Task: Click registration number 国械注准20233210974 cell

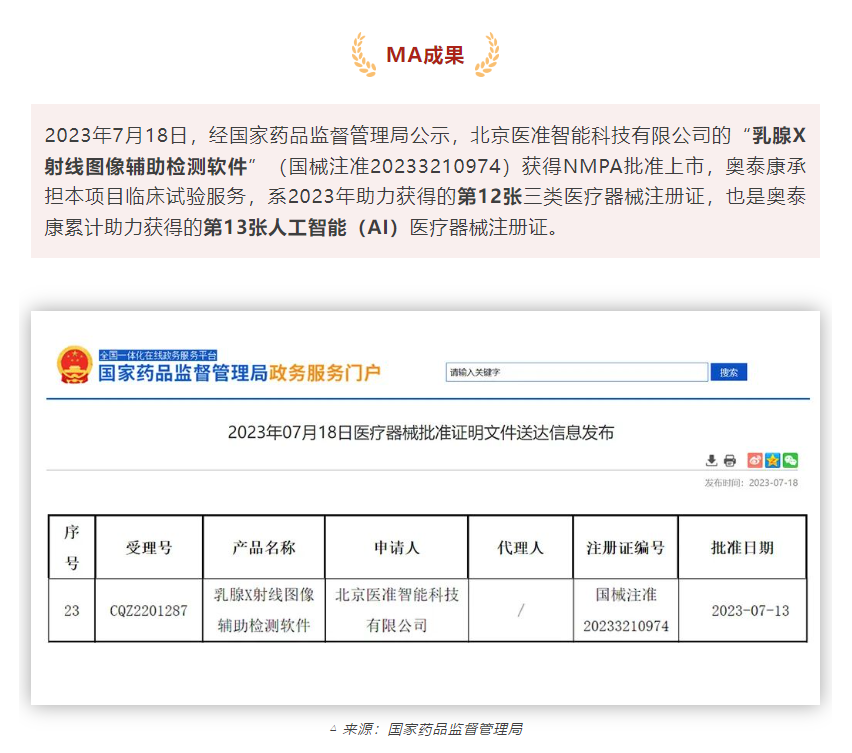Action: (x=625, y=610)
